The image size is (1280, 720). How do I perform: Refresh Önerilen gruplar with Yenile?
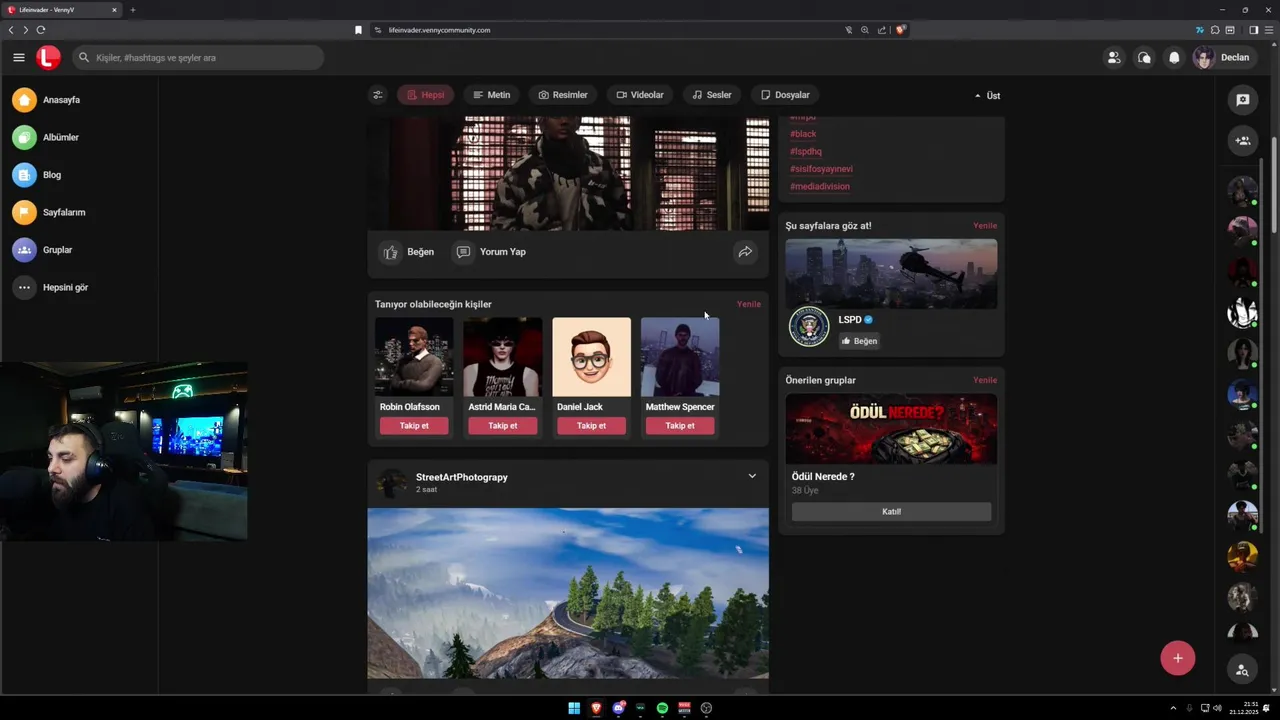point(985,380)
